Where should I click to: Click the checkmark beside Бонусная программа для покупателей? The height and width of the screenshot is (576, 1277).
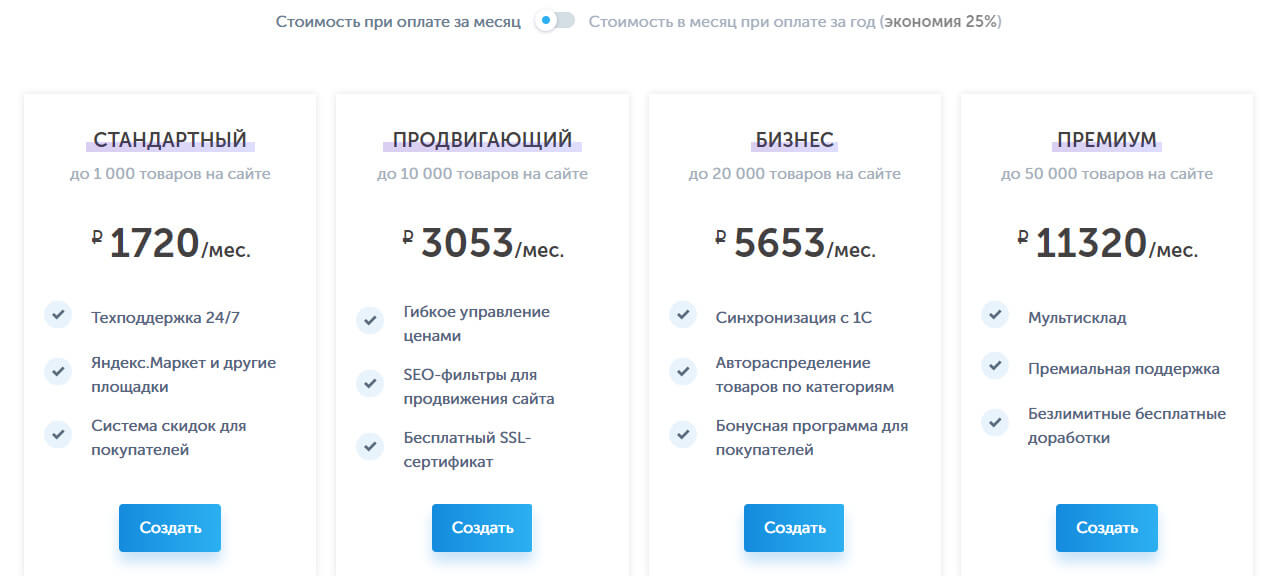click(682, 434)
